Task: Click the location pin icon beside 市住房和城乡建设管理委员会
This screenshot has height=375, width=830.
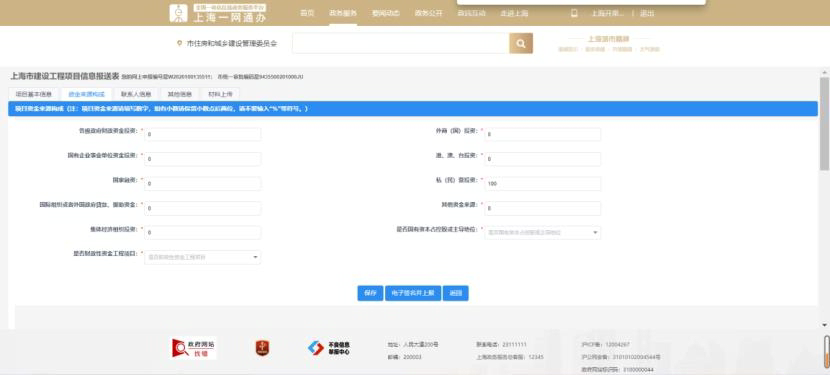Action: click(x=179, y=43)
